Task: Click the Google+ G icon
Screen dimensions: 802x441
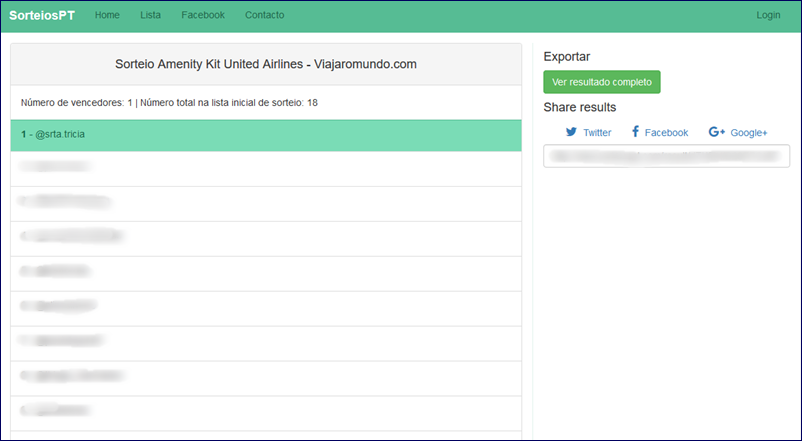Action: pyautogui.click(x=717, y=131)
